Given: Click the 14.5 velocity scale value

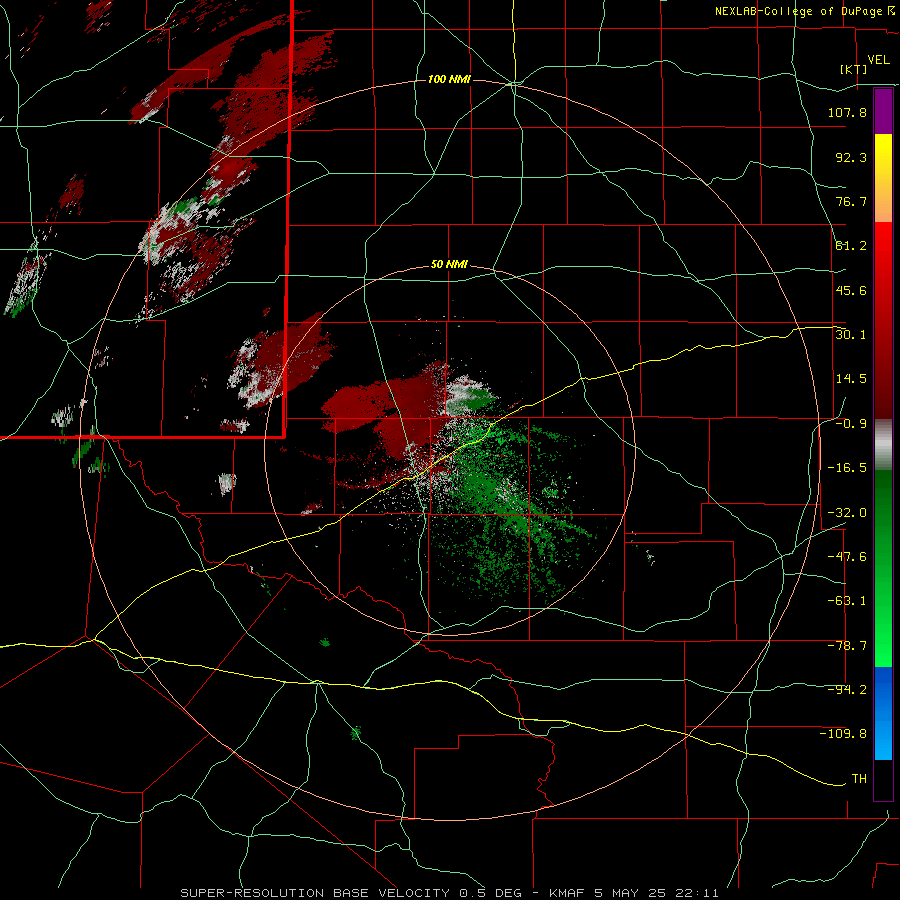Looking at the screenshot, I should [851, 379].
